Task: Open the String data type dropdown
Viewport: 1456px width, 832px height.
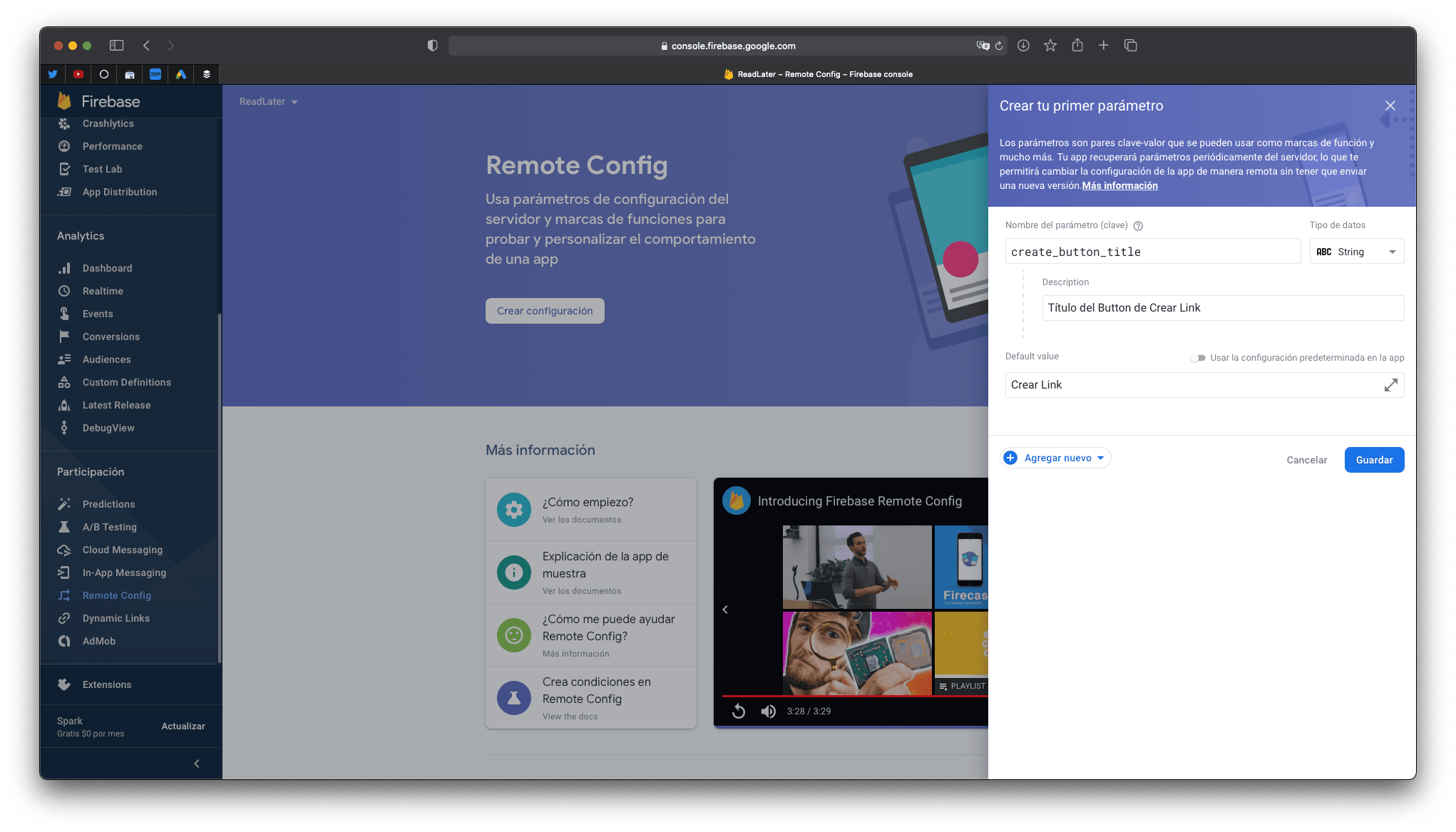Action: [1356, 252]
